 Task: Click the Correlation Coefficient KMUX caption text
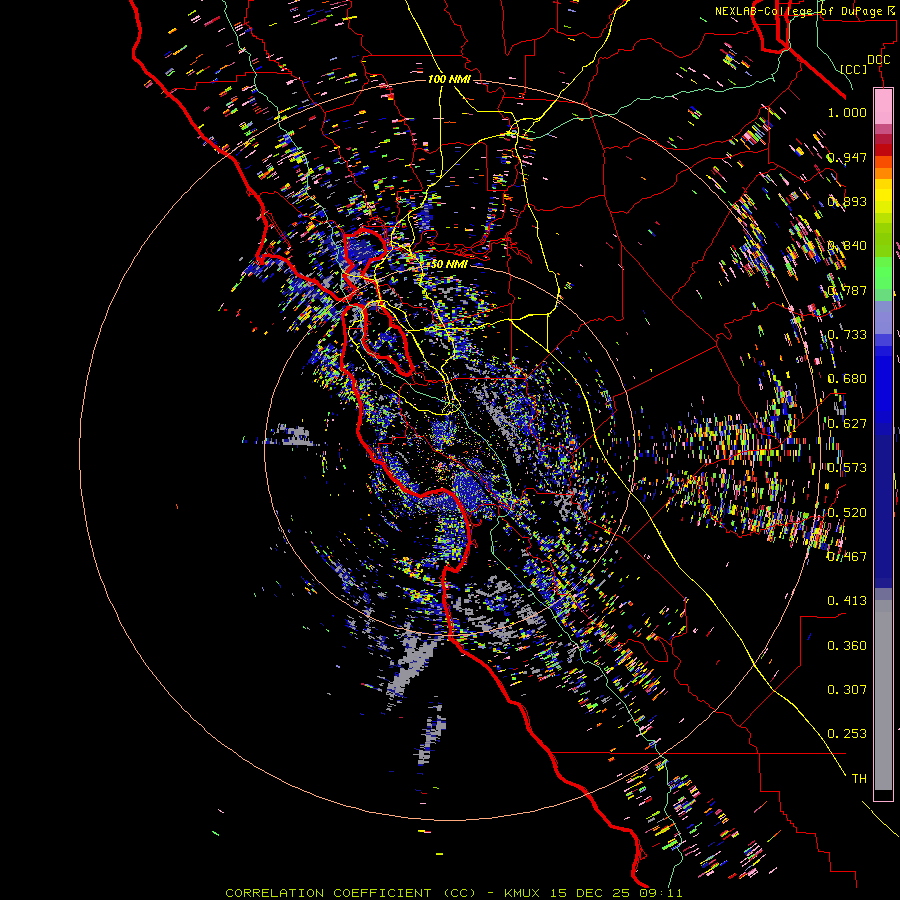(x=454, y=893)
